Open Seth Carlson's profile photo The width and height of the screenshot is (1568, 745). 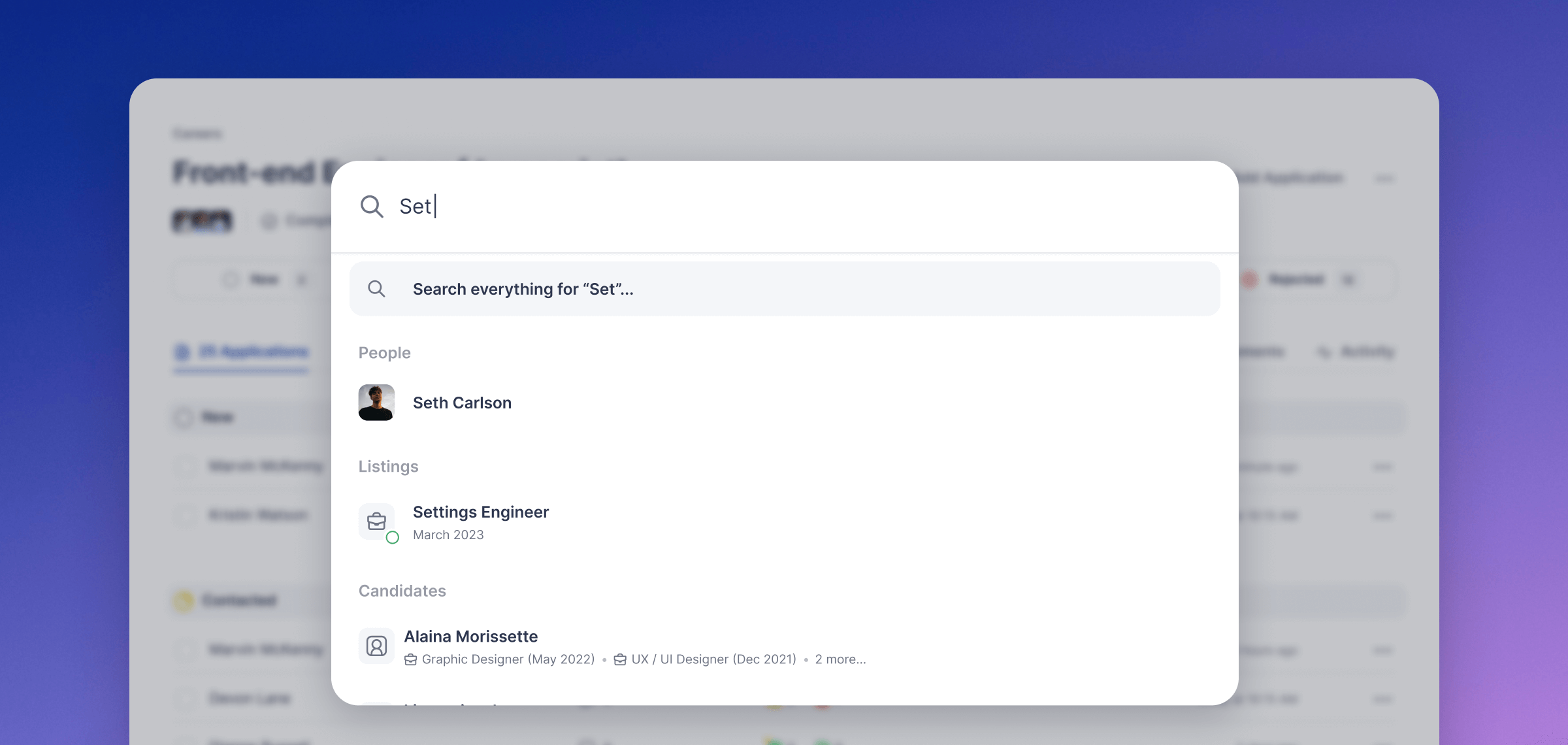click(376, 403)
